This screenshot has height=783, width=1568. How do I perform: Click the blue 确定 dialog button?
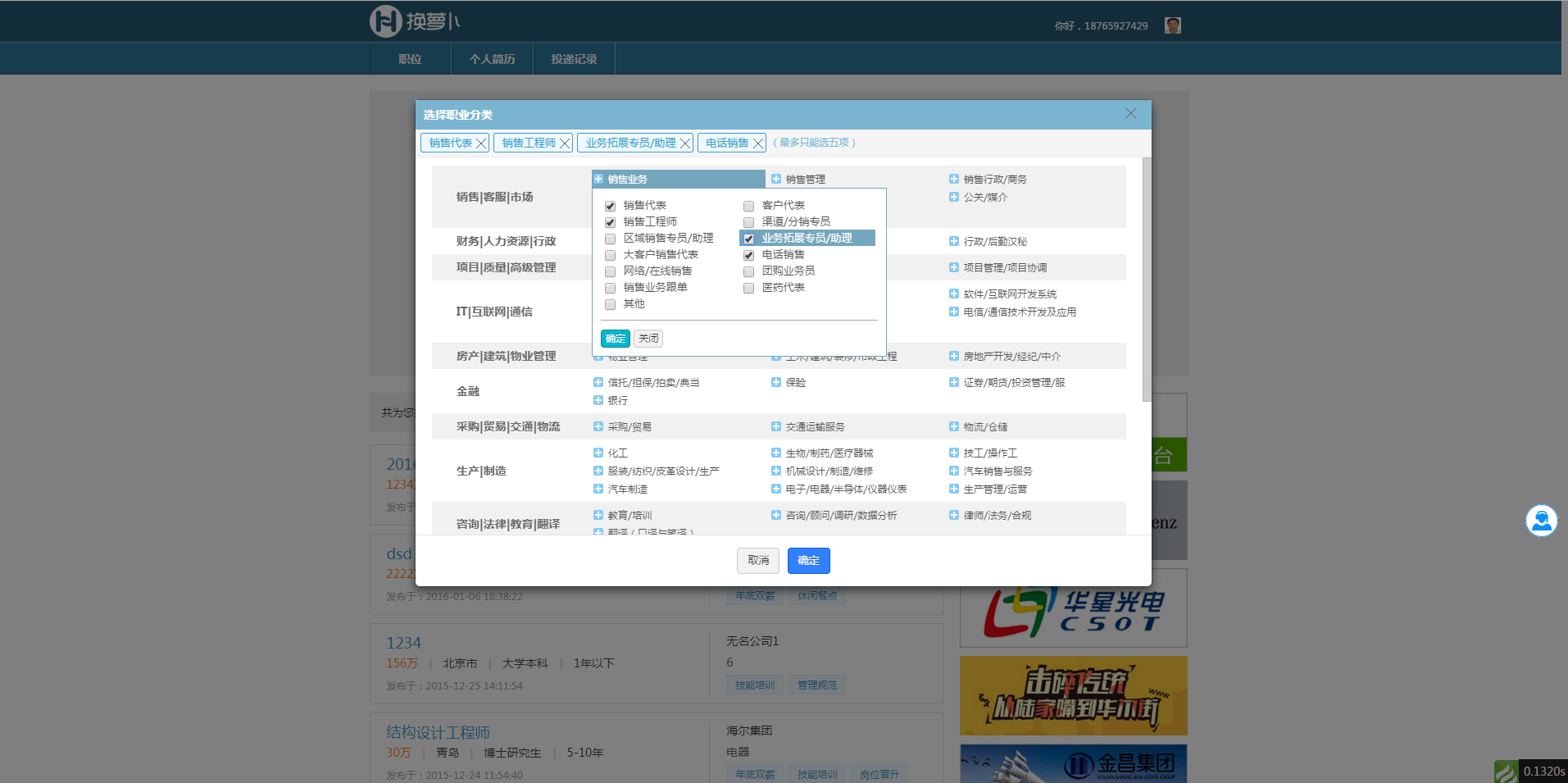tap(809, 561)
